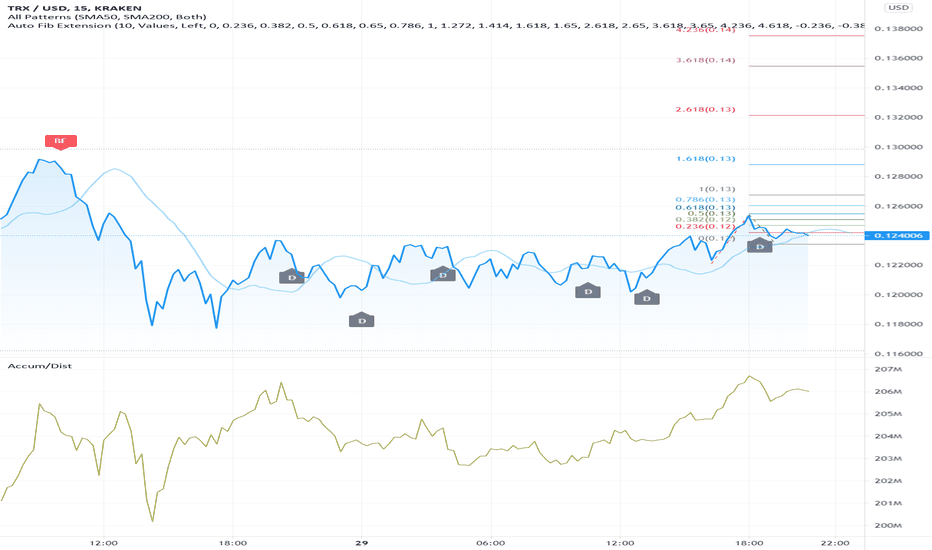Click the 0.116000 price axis label
The image size is (932, 550).
899,354
